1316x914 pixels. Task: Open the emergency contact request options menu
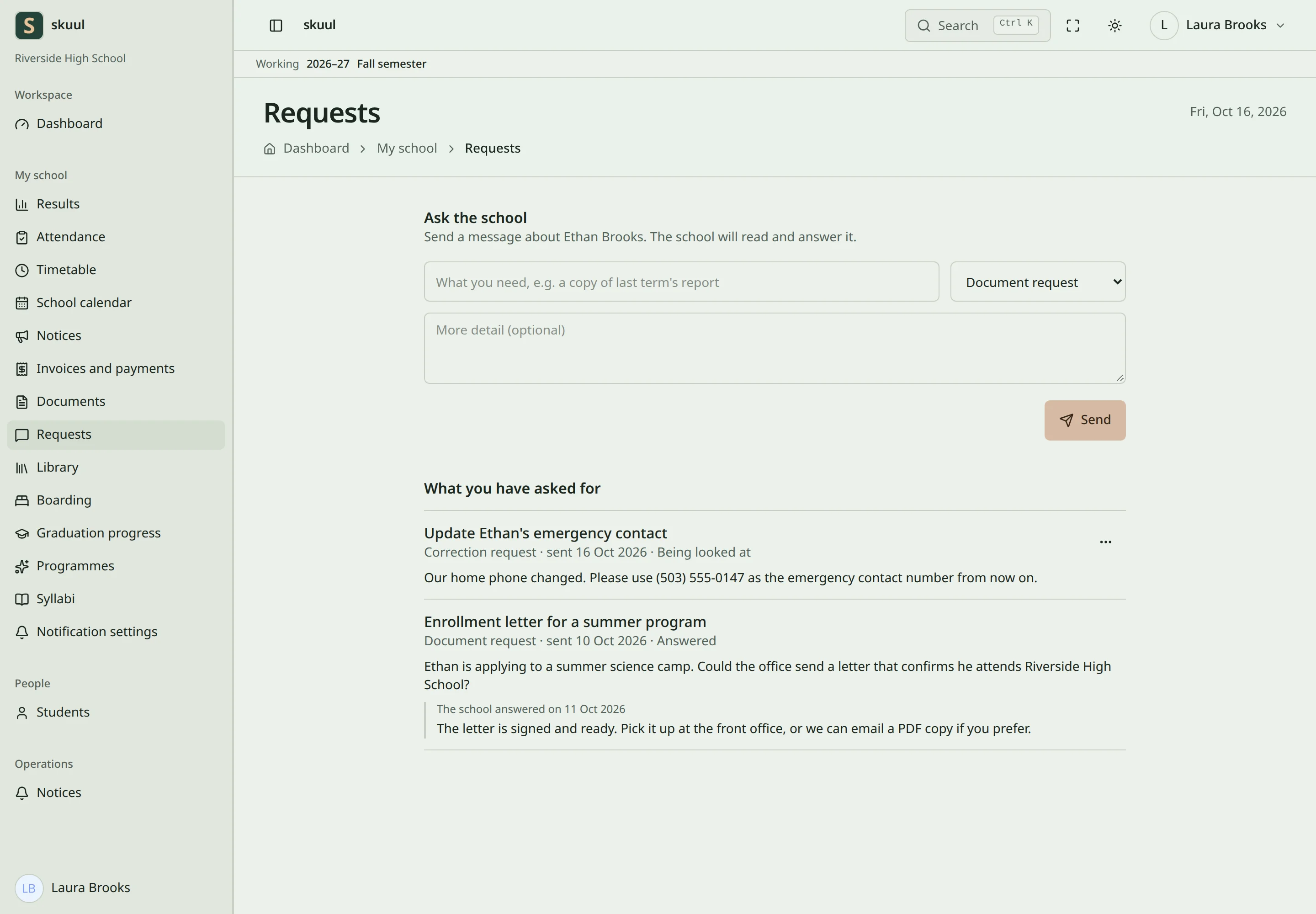click(x=1105, y=542)
